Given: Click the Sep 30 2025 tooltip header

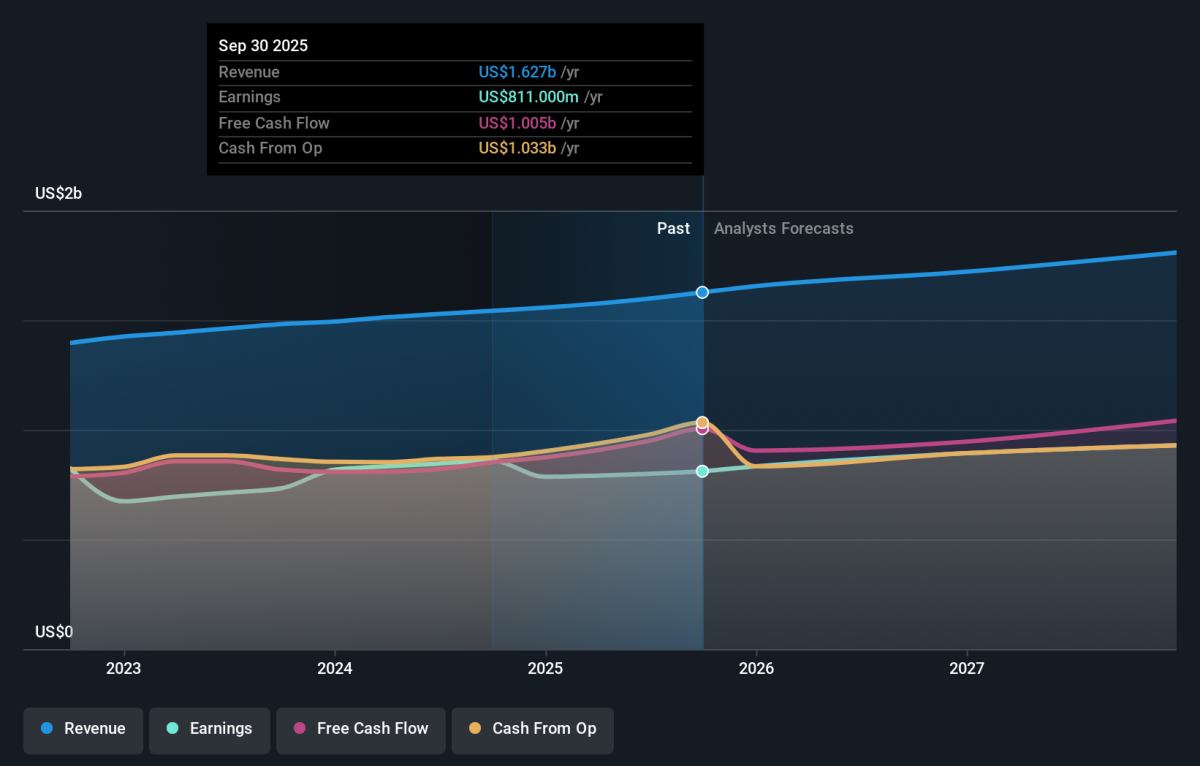Looking at the screenshot, I should pos(263,46).
